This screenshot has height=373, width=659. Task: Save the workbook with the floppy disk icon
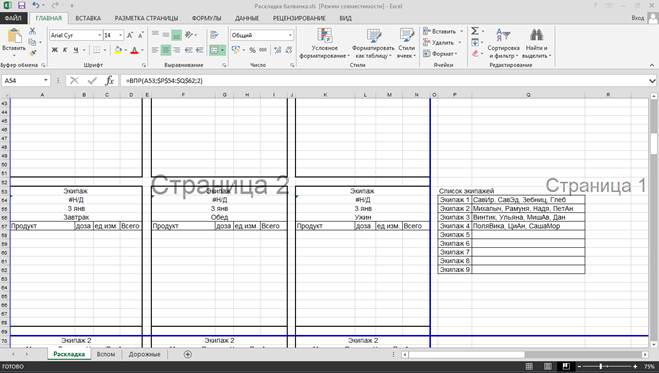(21, 5)
